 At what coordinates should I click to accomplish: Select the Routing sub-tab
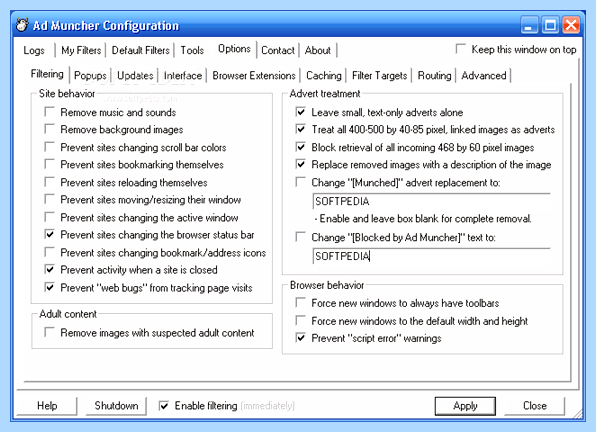(434, 75)
